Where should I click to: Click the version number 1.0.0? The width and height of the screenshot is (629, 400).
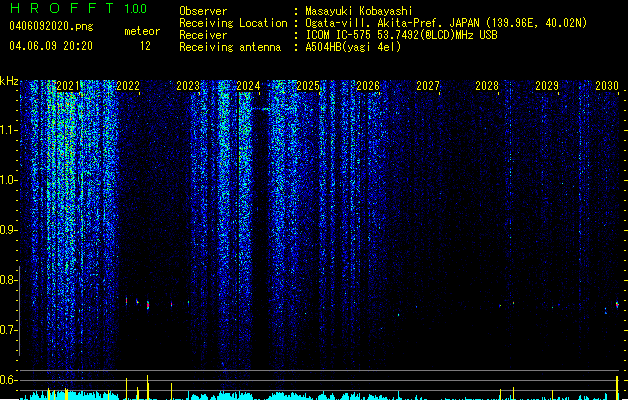[136, 9]
